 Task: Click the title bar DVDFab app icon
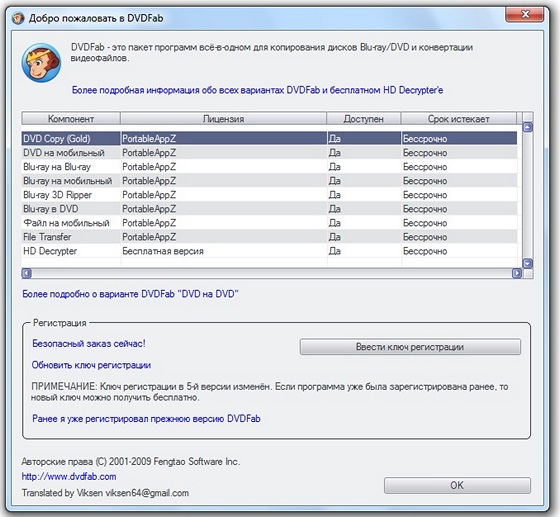pyautogui.click(x=18, y=18)
